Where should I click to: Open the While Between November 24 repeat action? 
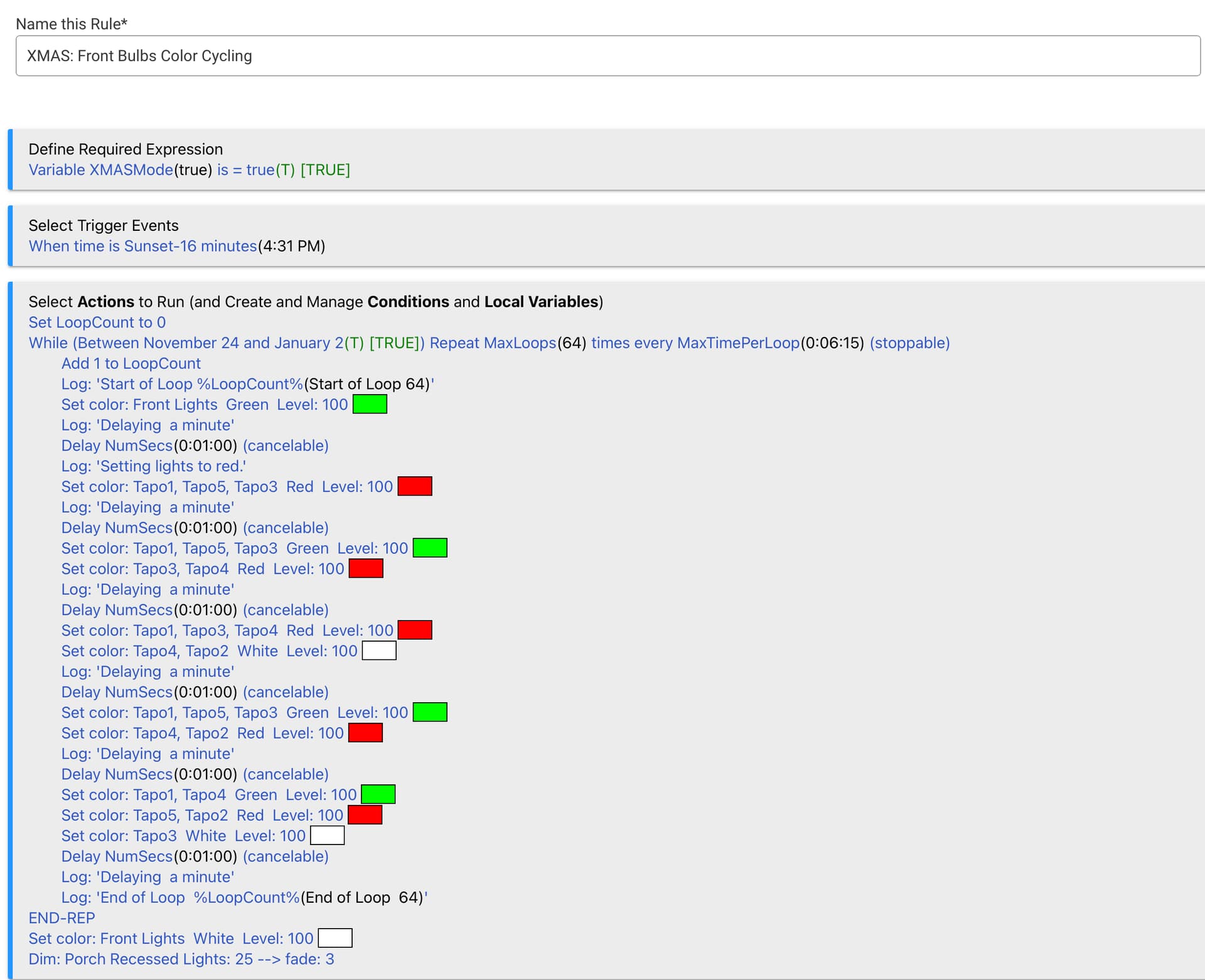click(x=489, y=343)
